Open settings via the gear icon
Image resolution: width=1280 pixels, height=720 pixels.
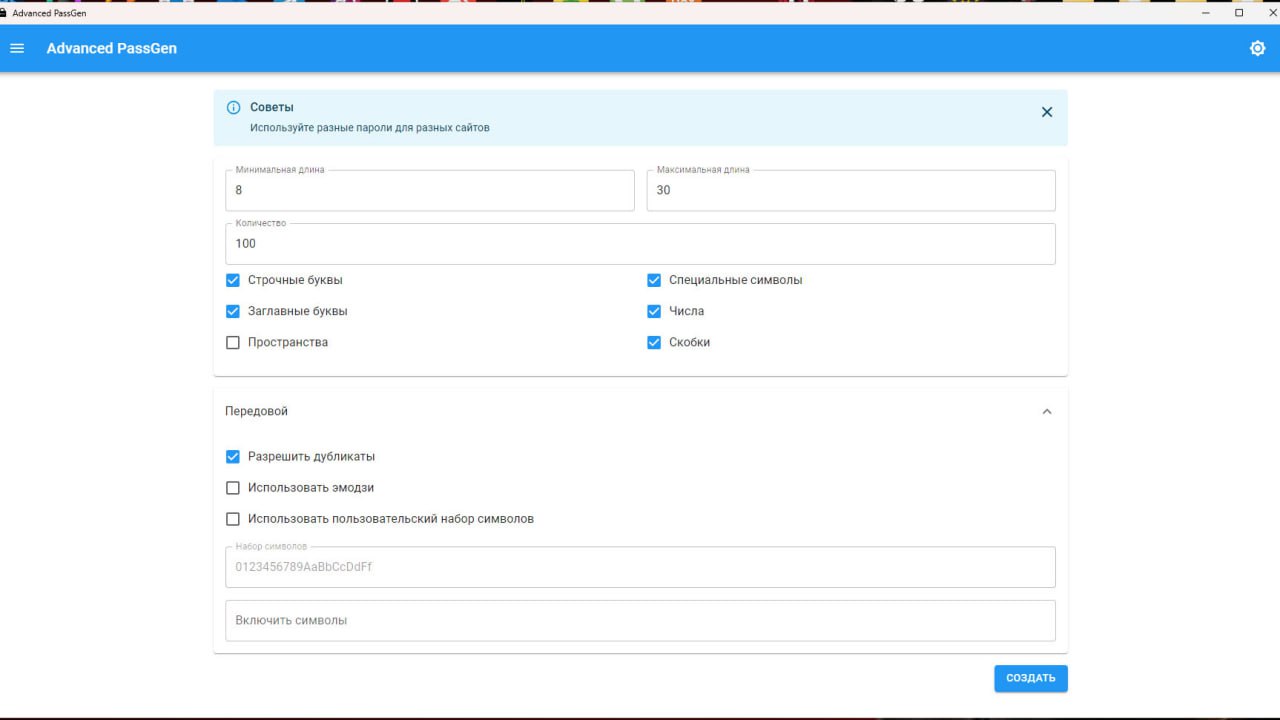coord(1257,48)
